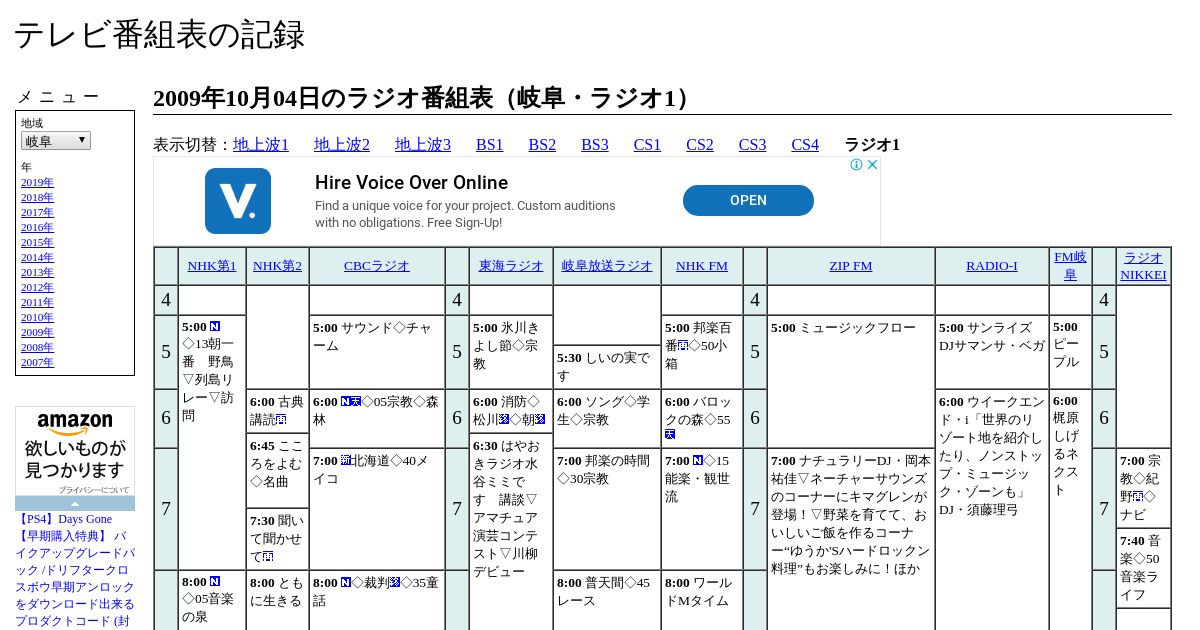Open the NHK FM station link

[x=702, y=266]
